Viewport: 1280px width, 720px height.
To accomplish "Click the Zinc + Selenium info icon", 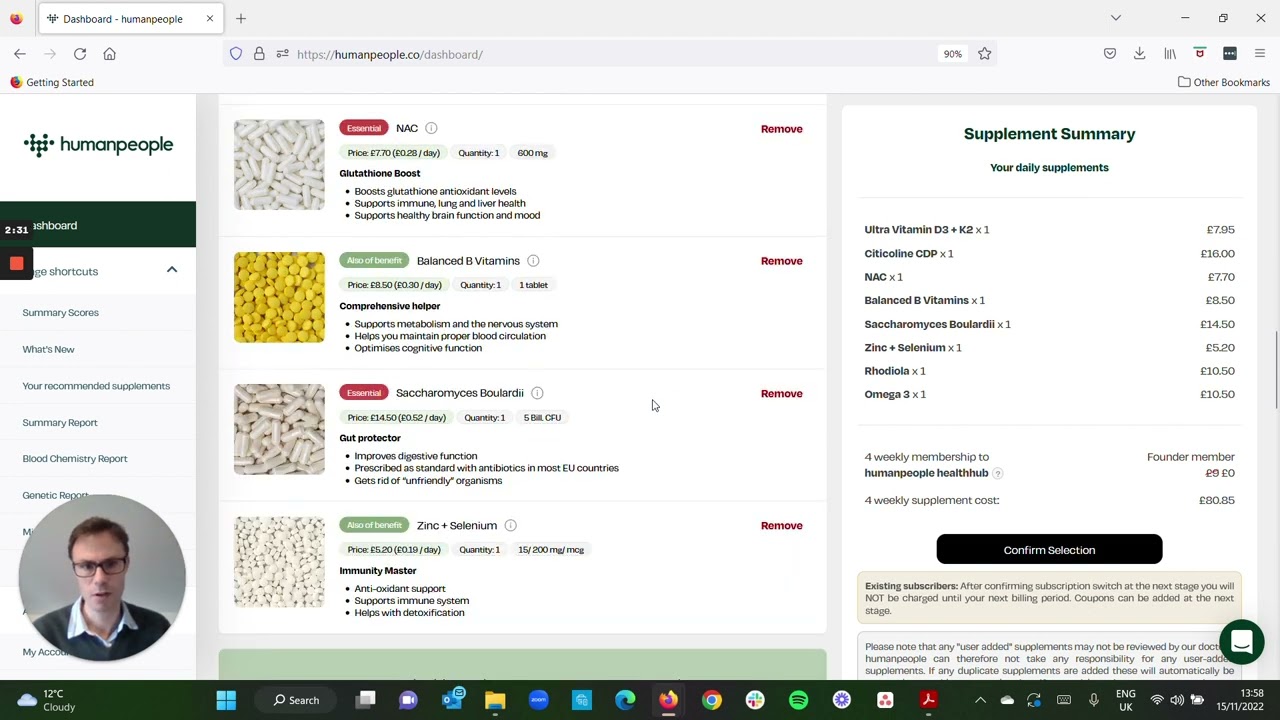I will point(510,526).
